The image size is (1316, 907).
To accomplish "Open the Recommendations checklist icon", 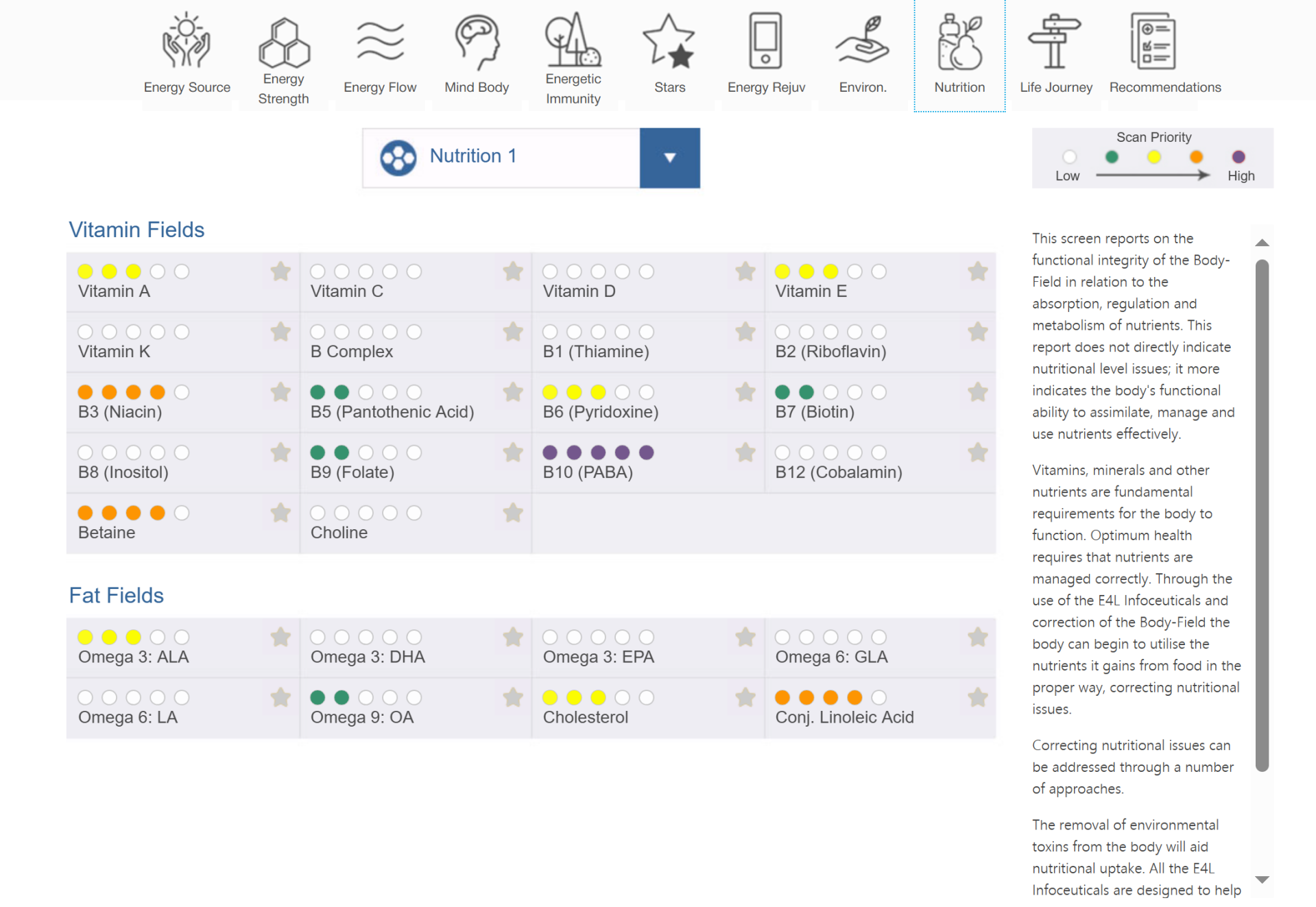I will (1153, 41).
